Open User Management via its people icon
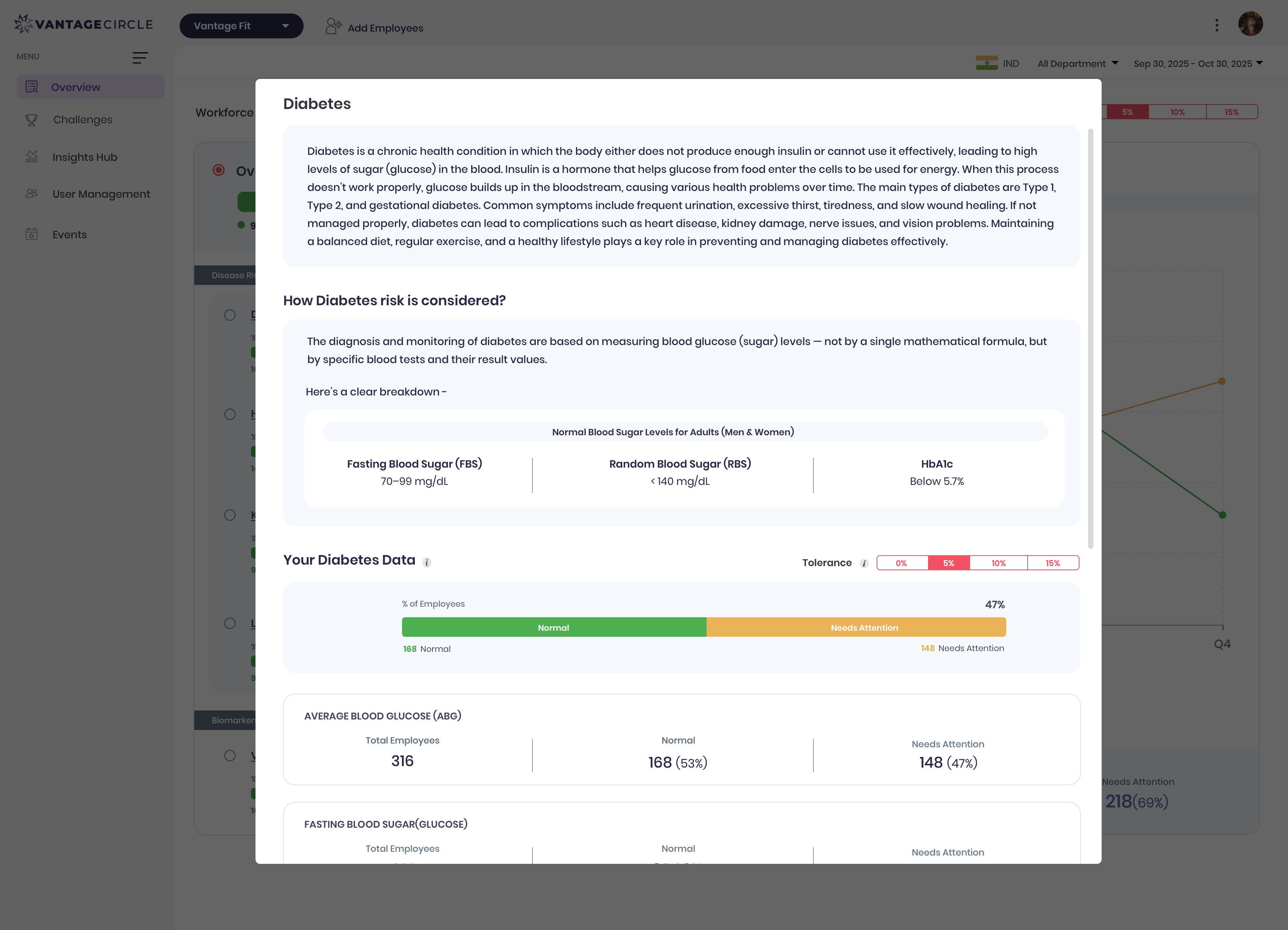Screen dimensions: 1288x930 [x=31, y=193]
